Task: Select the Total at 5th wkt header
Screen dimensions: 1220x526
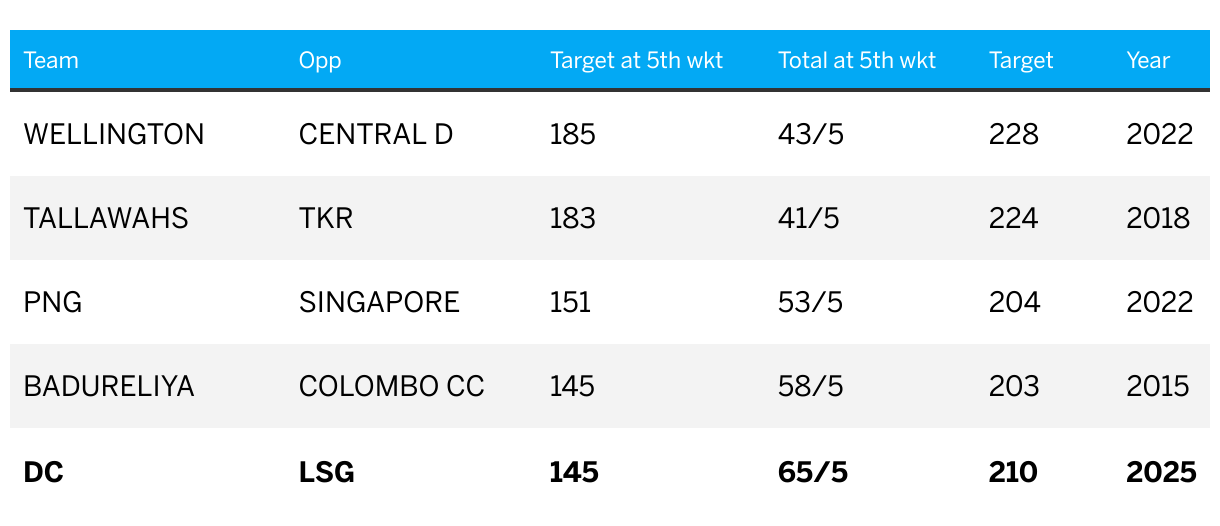Action: (x=857, y=60)
